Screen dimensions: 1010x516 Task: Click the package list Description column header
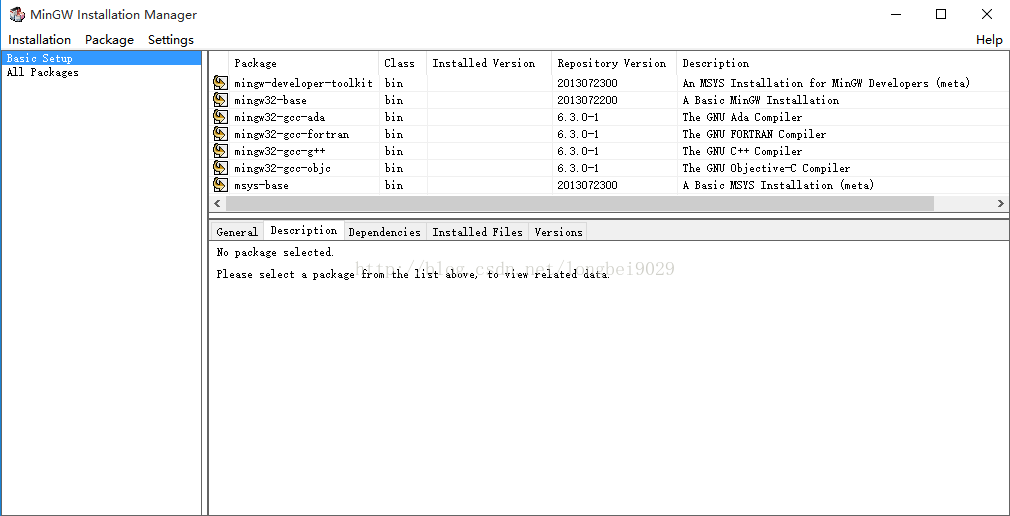point(843,63)
